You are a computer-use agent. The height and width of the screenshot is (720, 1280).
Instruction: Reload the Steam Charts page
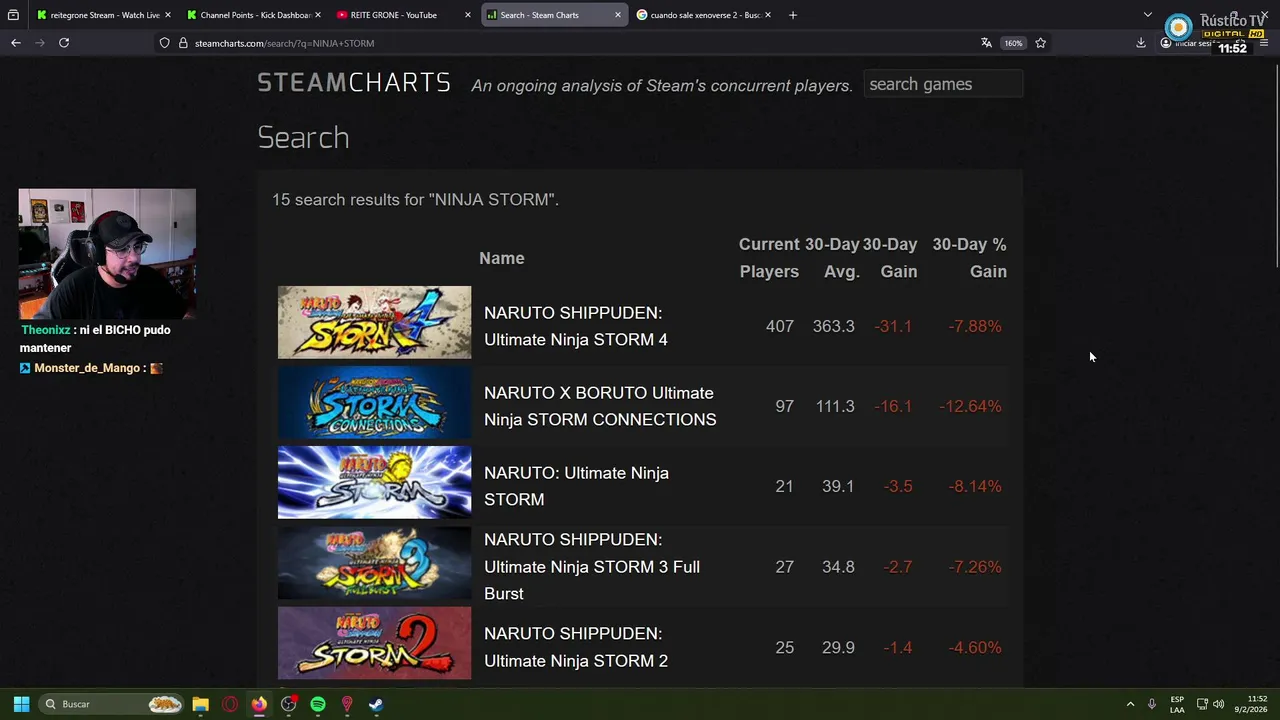pyautogui.click(x=64, y=43)
